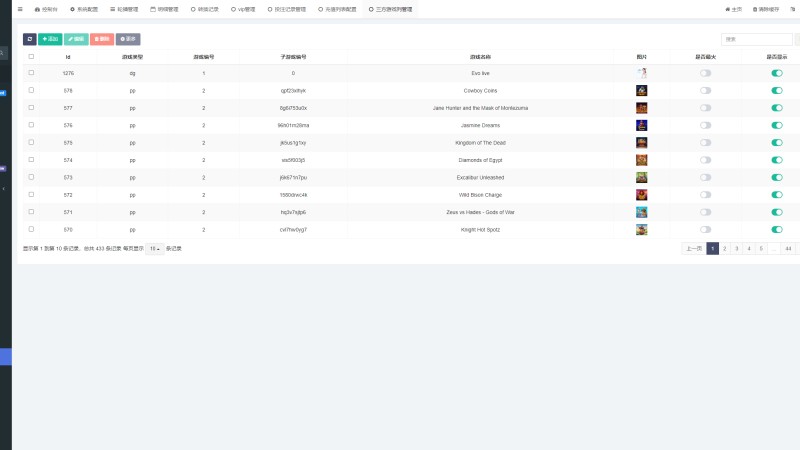Select the checkbox for Evo live row
Screen dimensions: 800x450
[x=31, y=73]
